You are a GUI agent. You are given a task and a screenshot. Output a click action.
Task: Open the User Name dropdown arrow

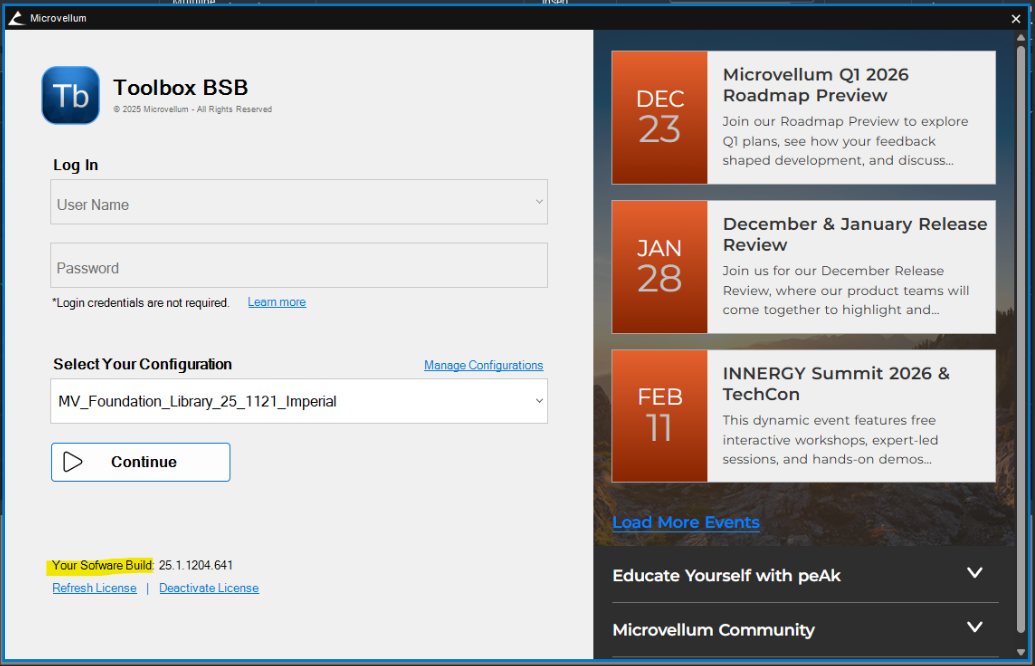point(539,202)
